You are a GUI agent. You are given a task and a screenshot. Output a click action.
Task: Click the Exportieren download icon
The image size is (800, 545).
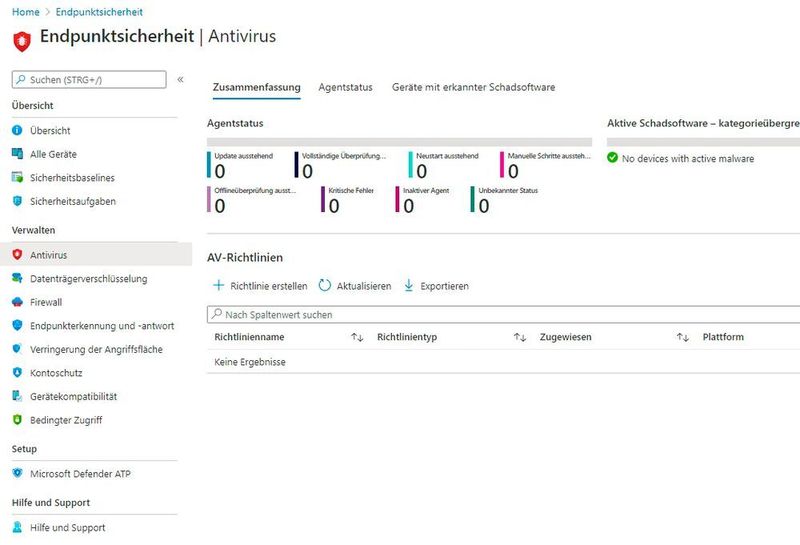[409, 285]
